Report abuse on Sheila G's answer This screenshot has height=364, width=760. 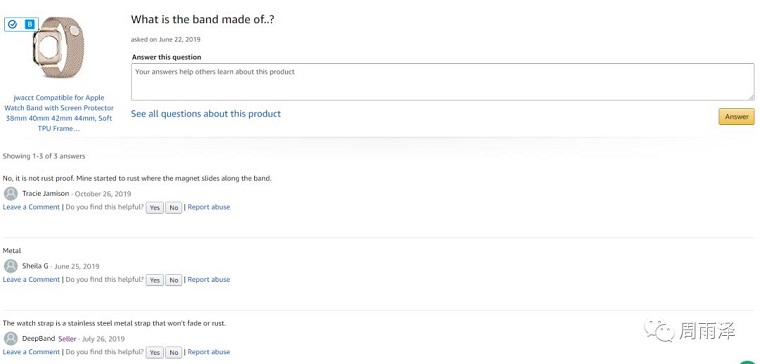(x=209, y=280)
